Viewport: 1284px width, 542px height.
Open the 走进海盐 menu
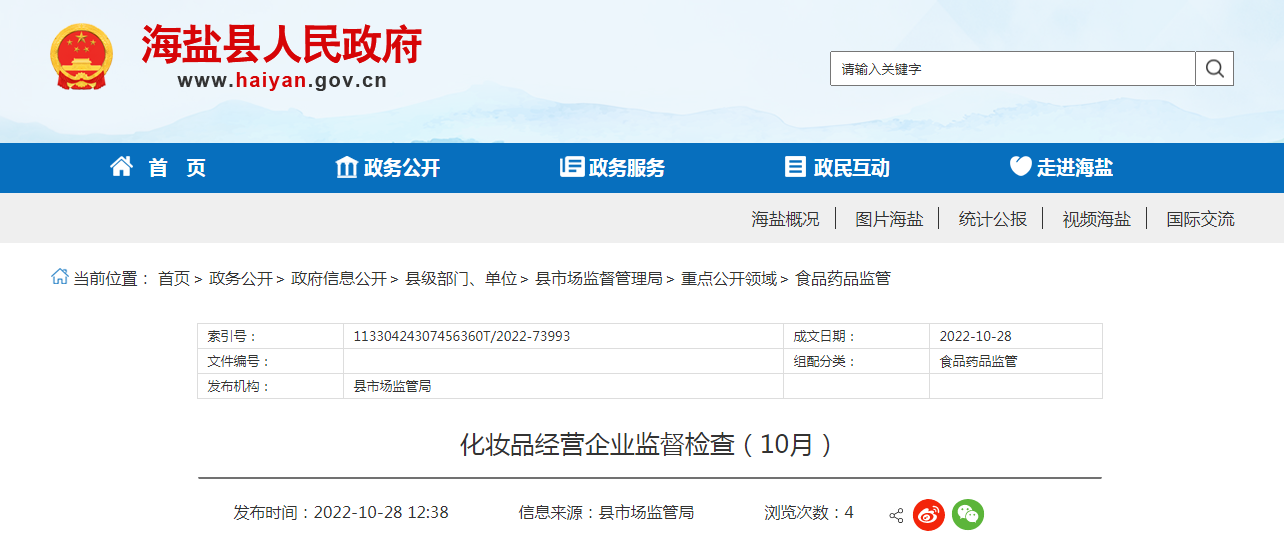(1075, 168)
